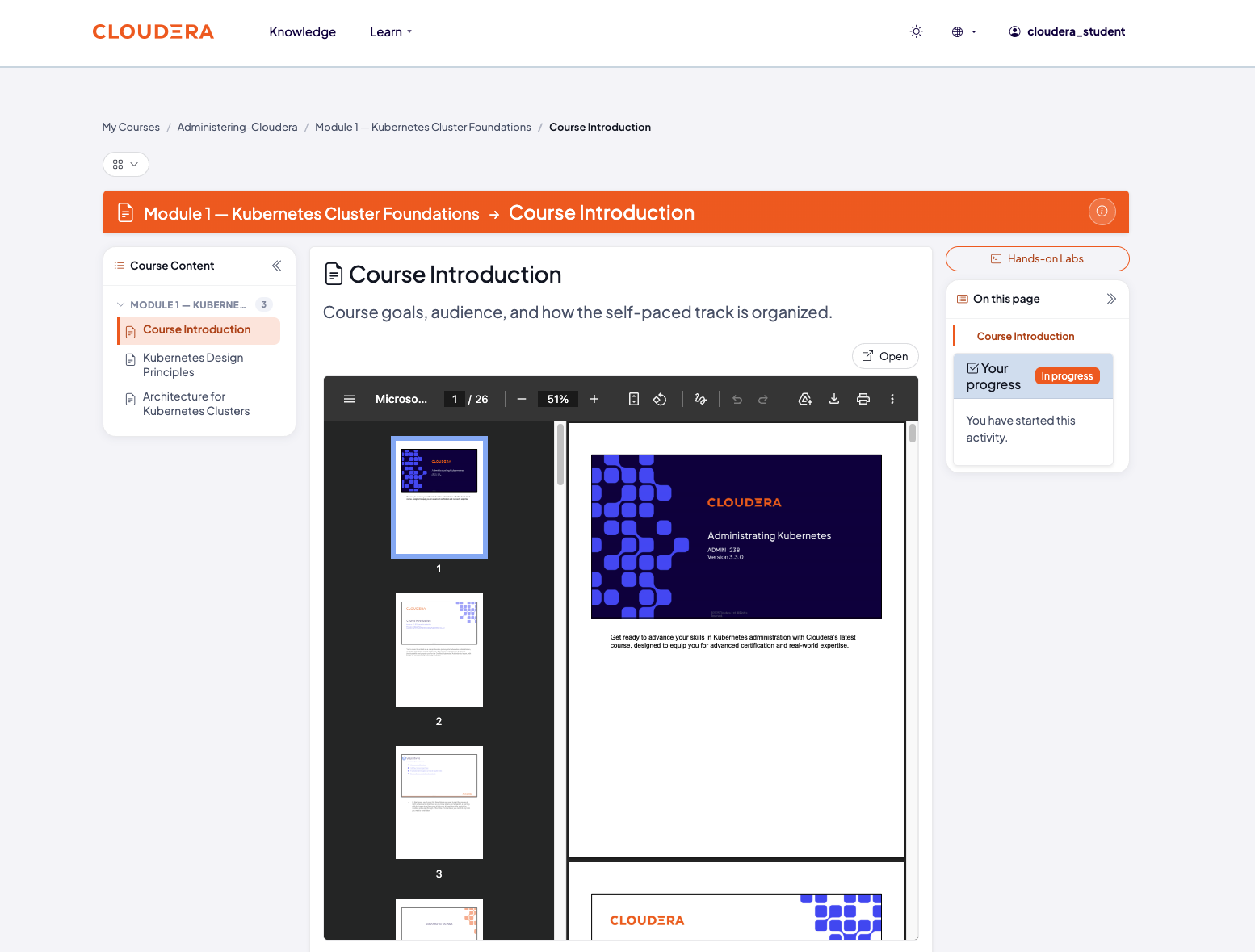The width and height of the screenshot is (1255, 952).
Task: Open the Learn dropdown menu
Action: tap(391, 32)
